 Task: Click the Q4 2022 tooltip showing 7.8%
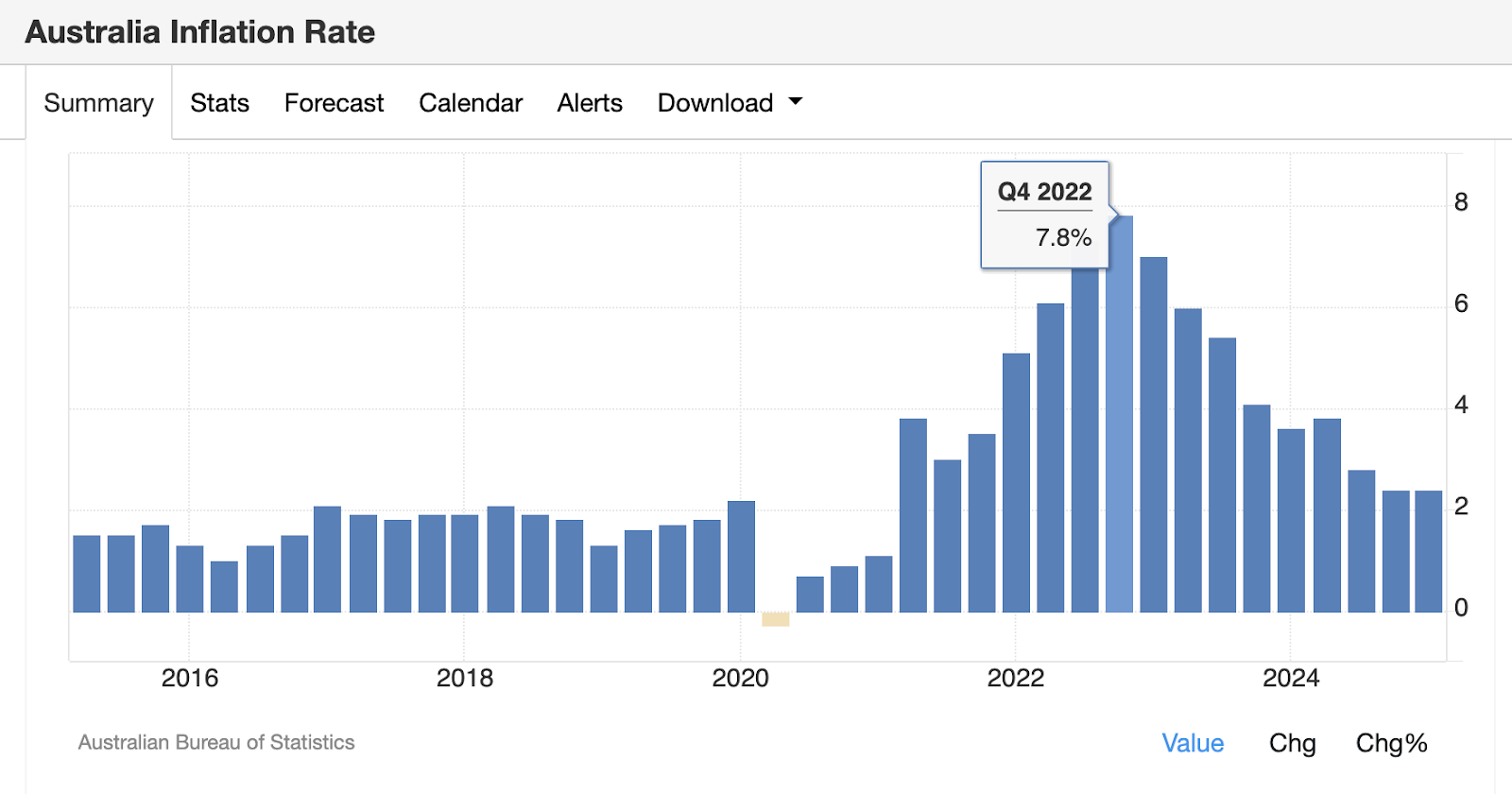pos(1044,215)
